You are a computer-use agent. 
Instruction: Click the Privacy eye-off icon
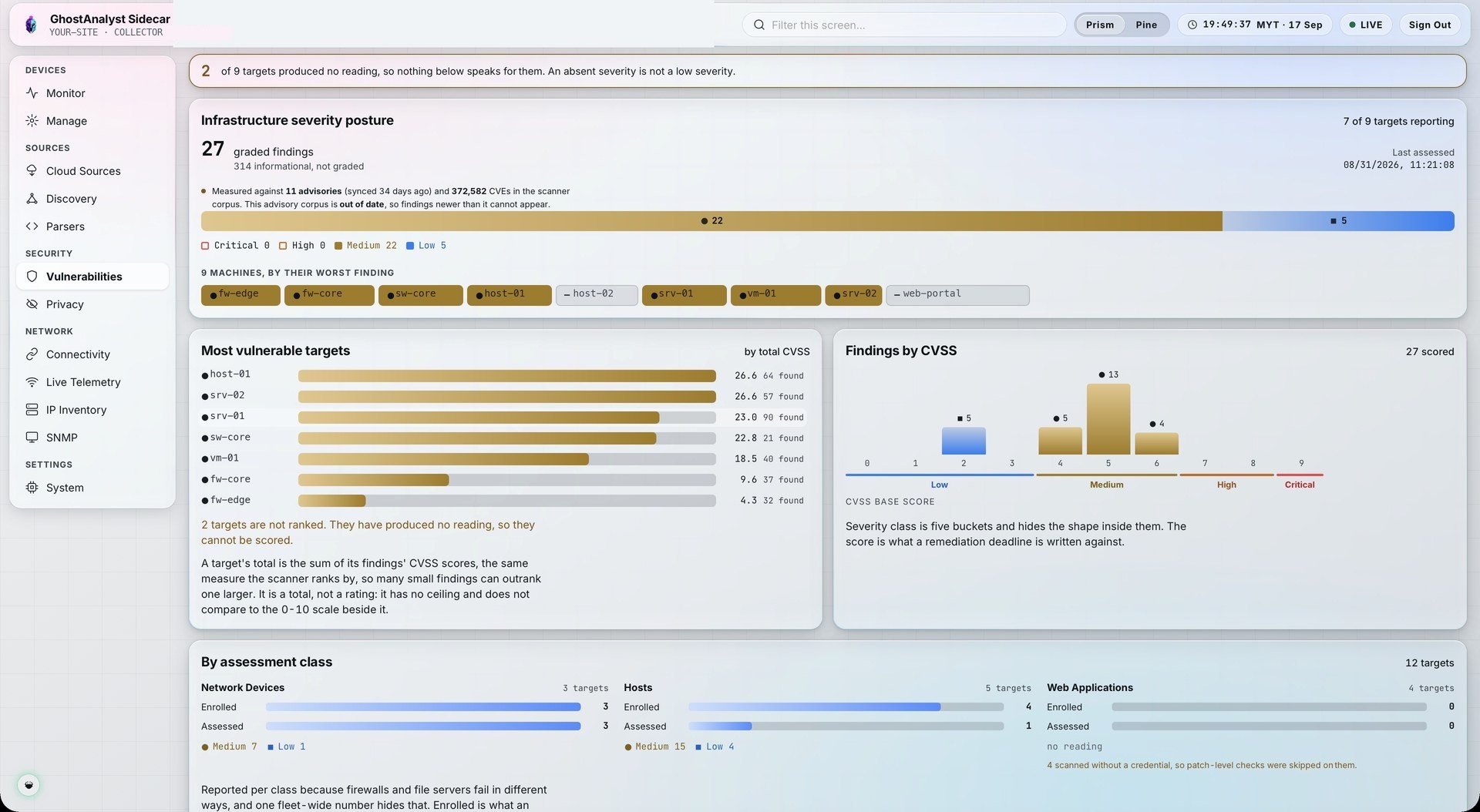(32, 304)
